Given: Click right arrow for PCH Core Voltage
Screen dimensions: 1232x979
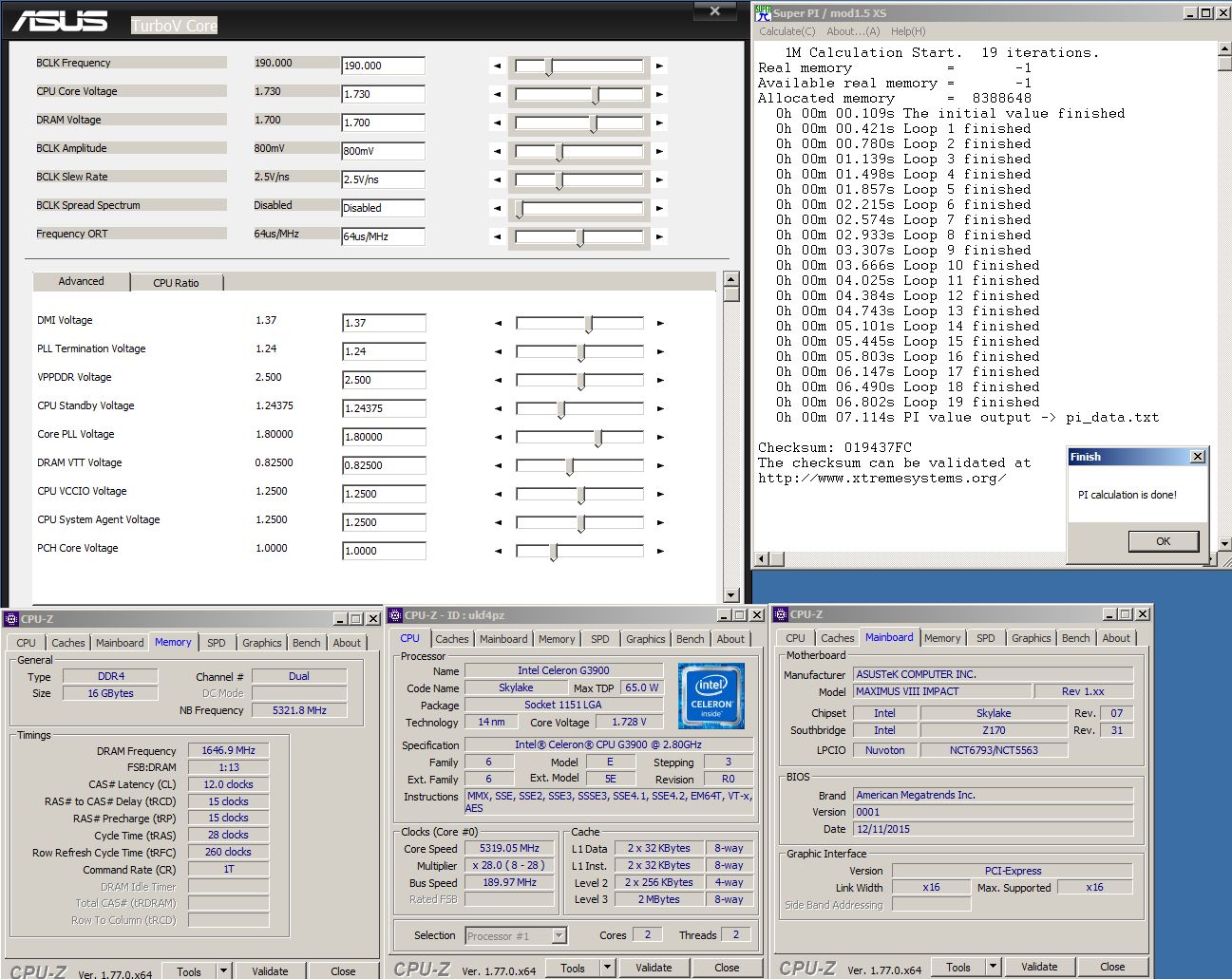Looking at the screenshot, I should [660, 552].
